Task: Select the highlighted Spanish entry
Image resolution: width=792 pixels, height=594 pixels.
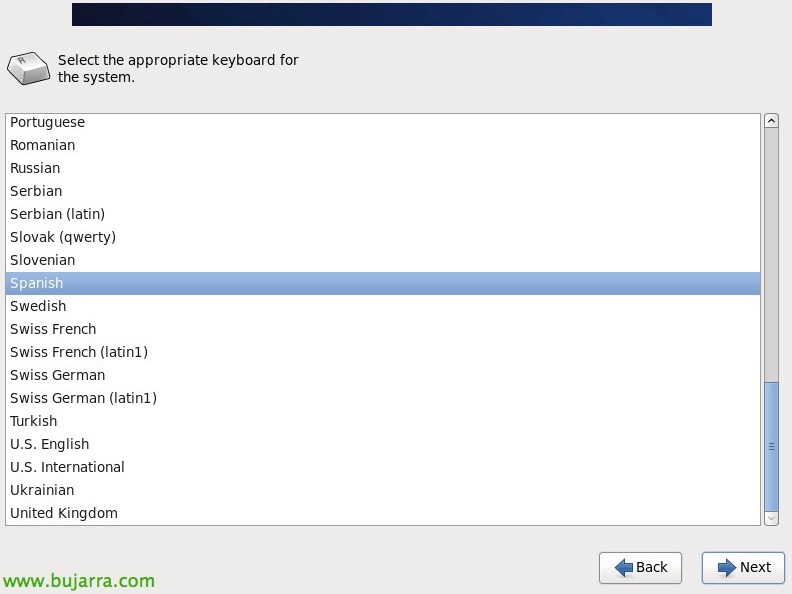Action: 383,283
